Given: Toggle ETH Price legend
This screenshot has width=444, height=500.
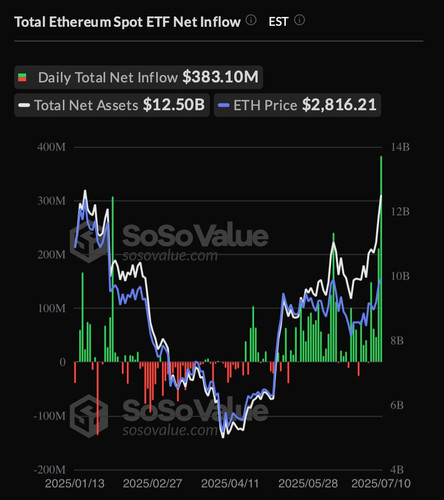Looking at the screenshot, I should [297, 105].
